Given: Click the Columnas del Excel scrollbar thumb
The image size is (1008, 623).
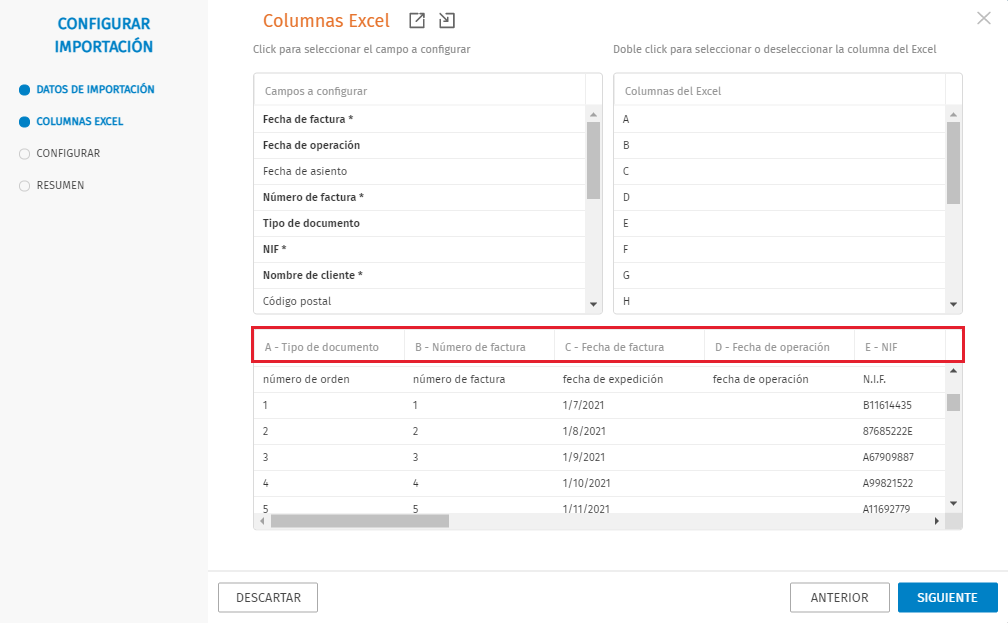Looking at the screenshot, I should coord(953,163).
